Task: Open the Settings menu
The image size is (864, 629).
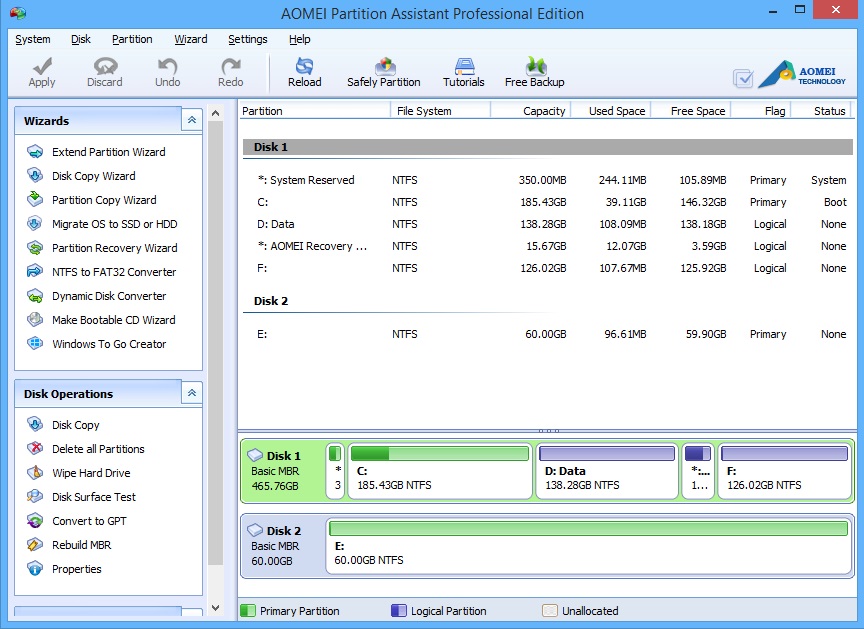Action: coord(247,39)
